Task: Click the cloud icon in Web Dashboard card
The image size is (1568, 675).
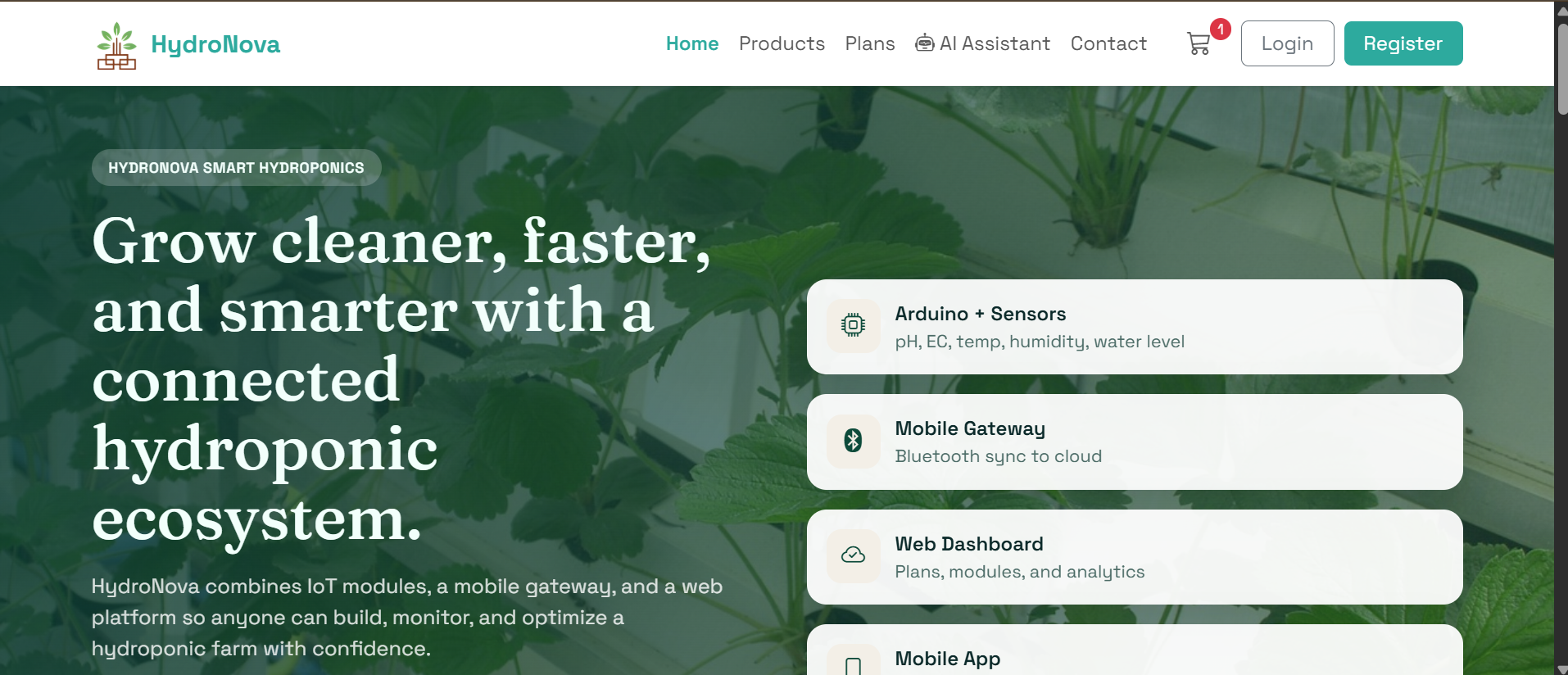Action: [853, 555]
